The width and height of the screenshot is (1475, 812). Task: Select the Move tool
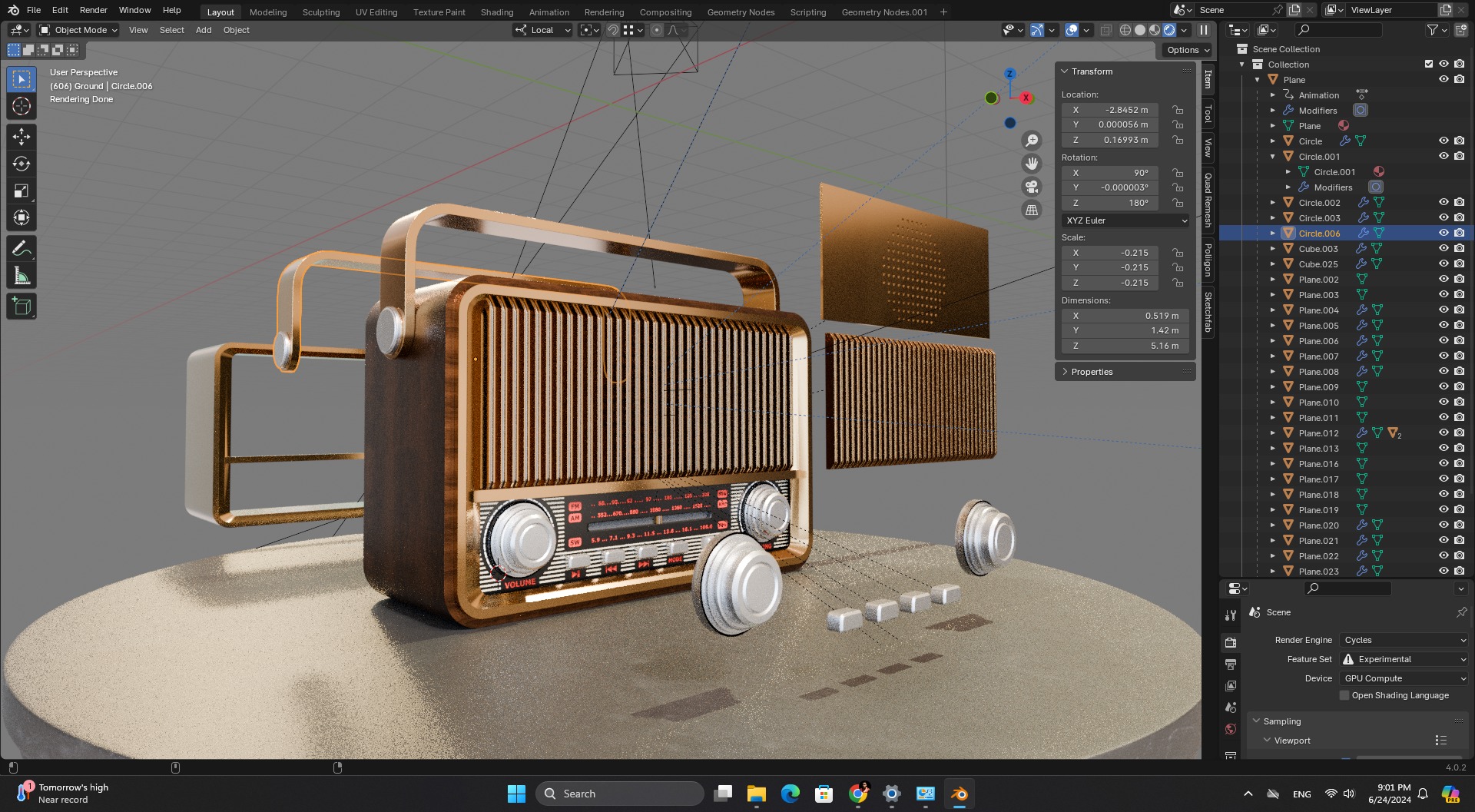pyautogui.click(x=22, y=137)
